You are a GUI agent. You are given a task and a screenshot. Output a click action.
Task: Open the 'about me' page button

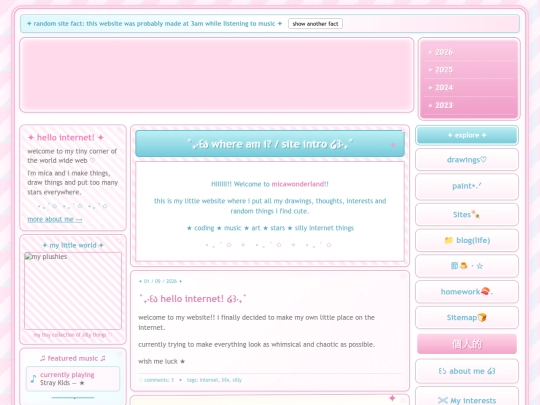click(x=467, y=371)
